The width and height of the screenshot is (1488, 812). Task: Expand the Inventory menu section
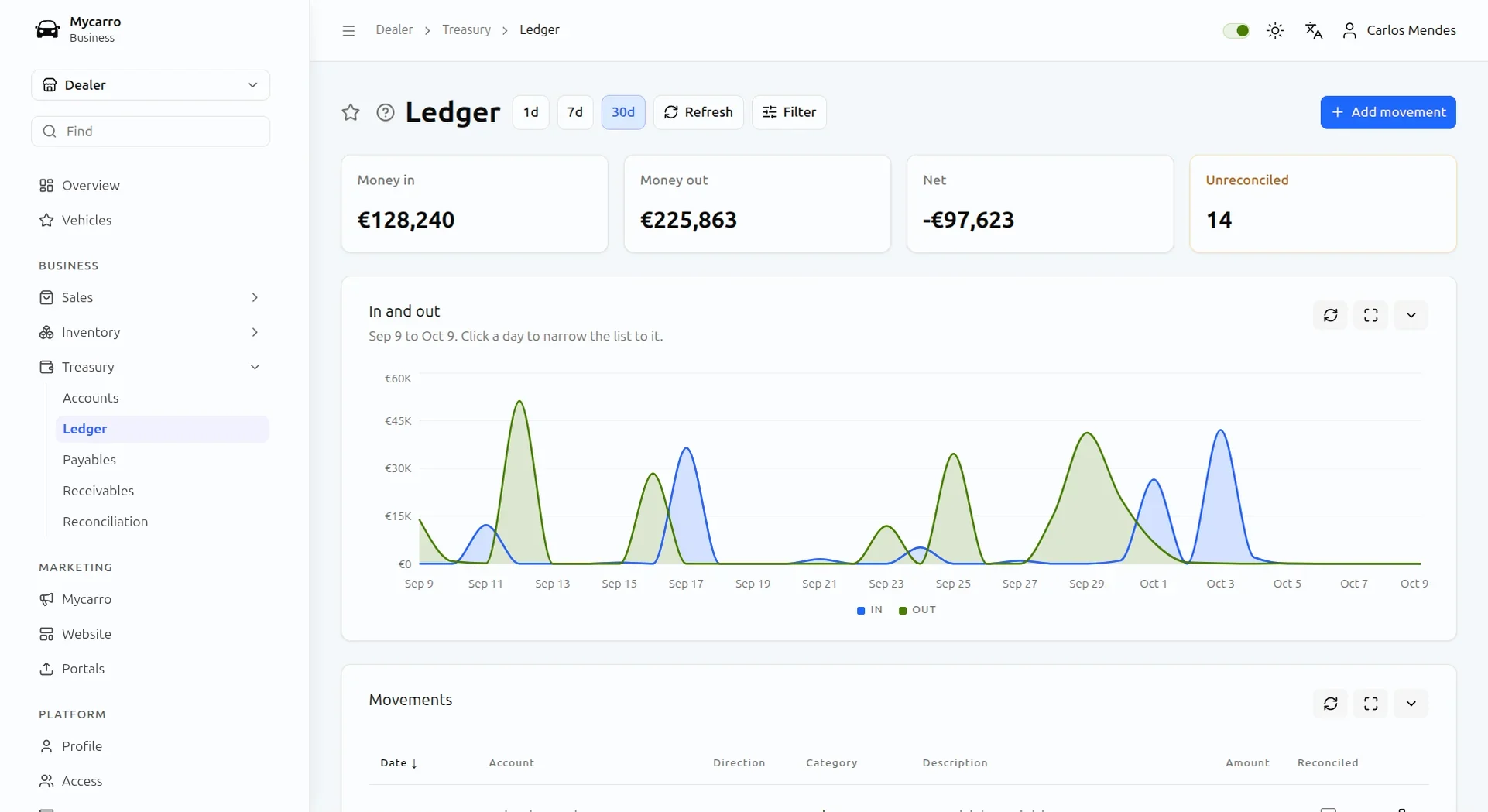150,332
